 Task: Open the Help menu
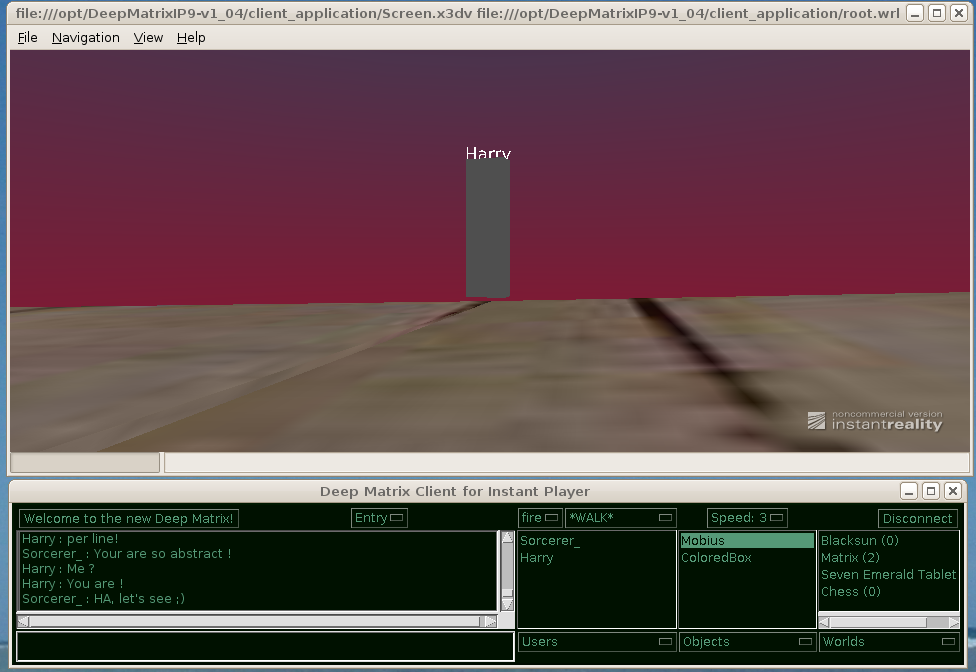pos(191,37)
